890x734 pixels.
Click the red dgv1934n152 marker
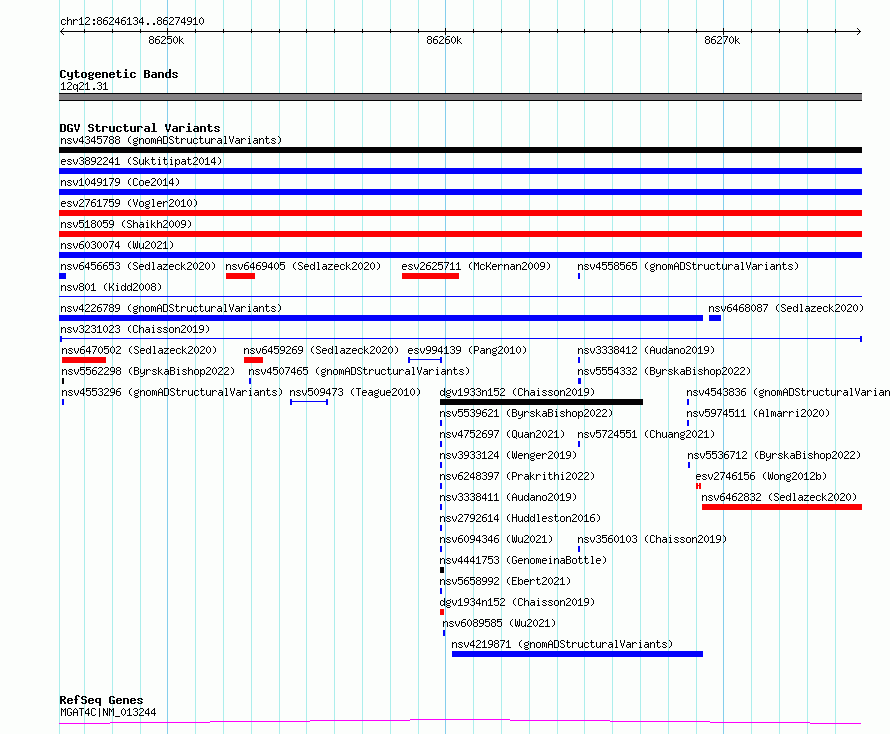pyautogui.click(x=442, y=612)
